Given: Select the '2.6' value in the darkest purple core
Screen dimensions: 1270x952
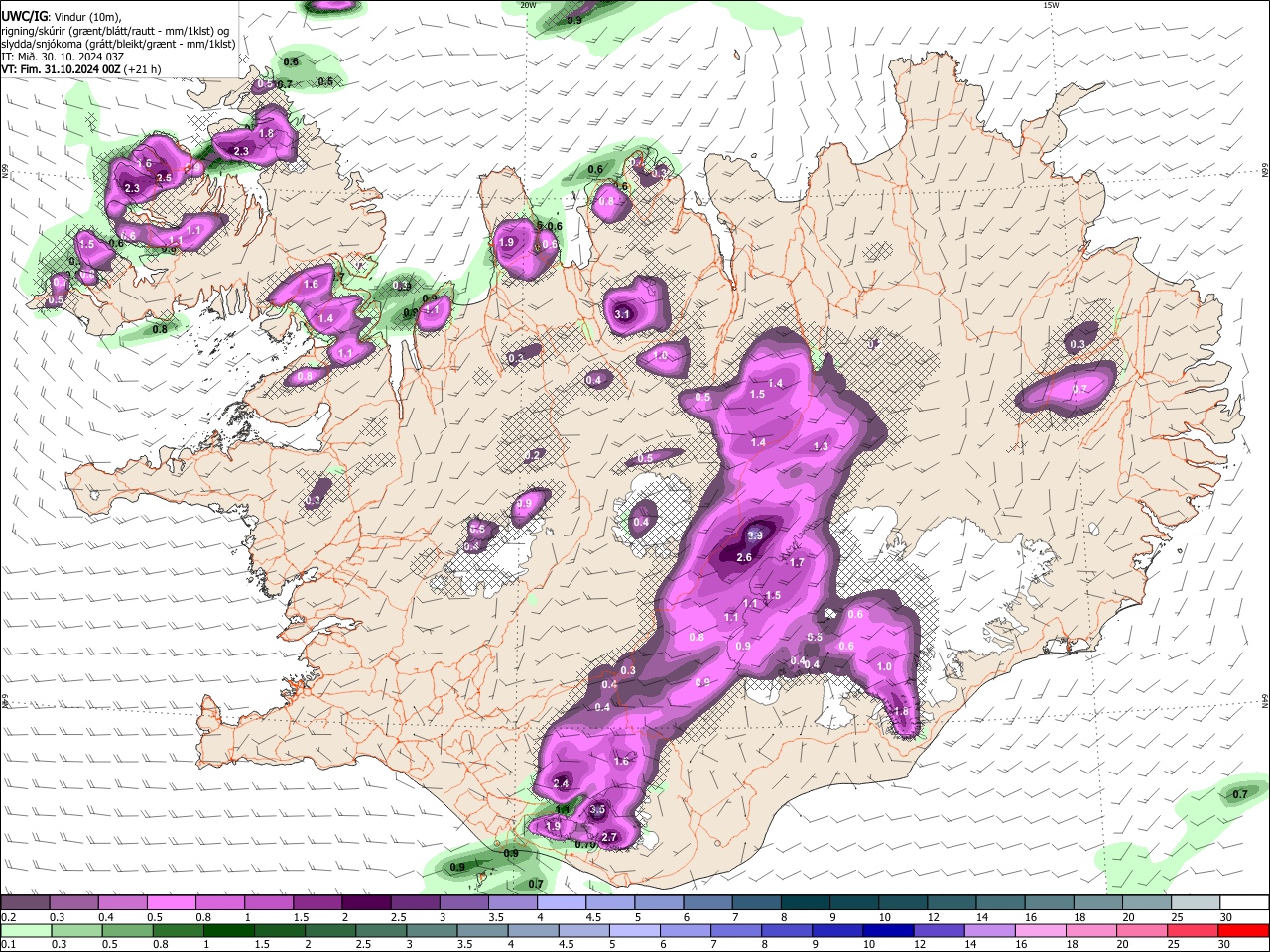Looking at the screenshot, I should [745, 557].
